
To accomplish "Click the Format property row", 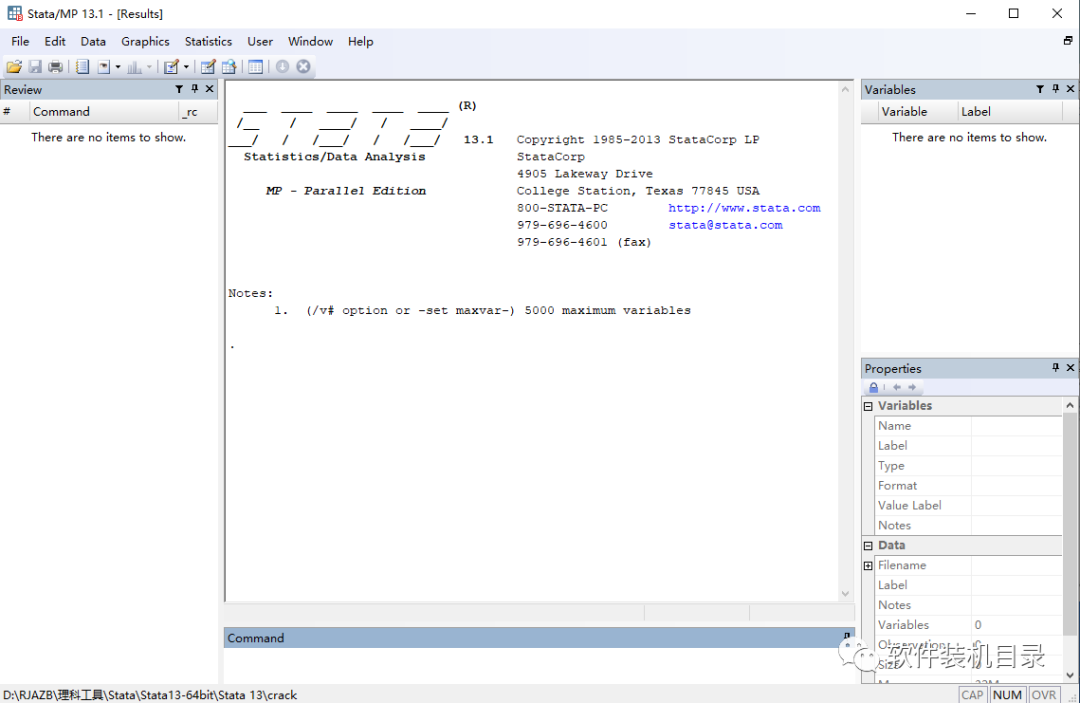I will tap(968, 485).
